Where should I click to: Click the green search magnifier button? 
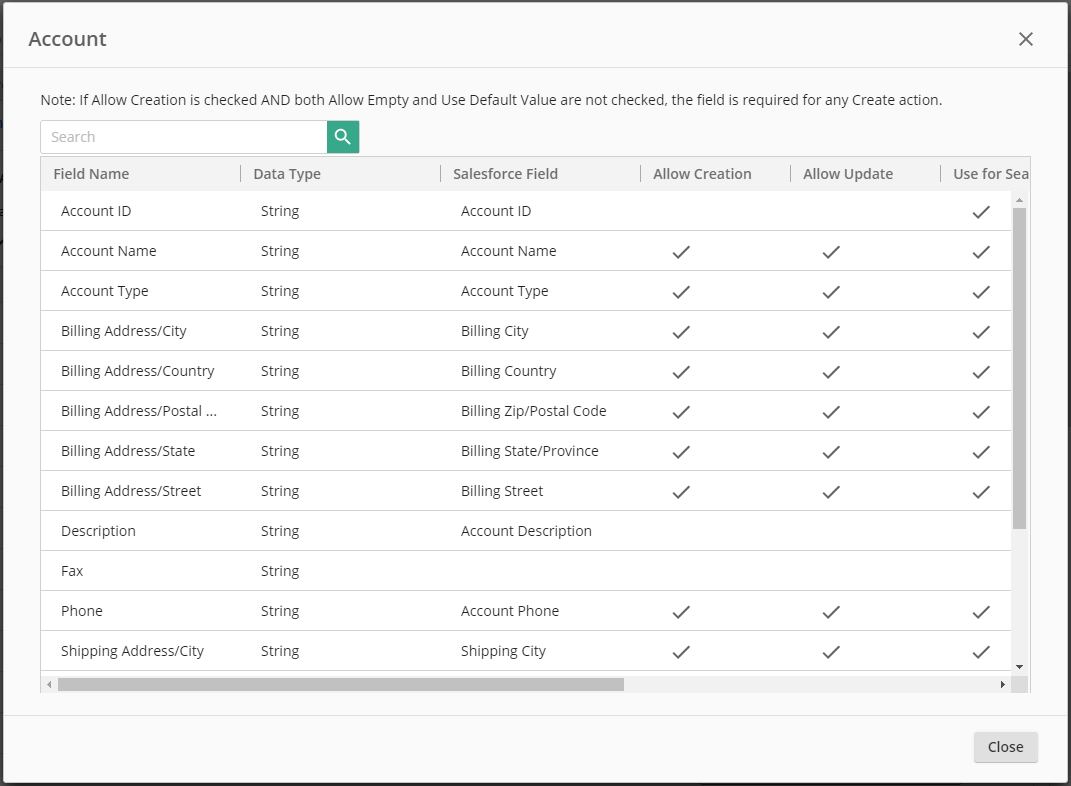point(343,137)
